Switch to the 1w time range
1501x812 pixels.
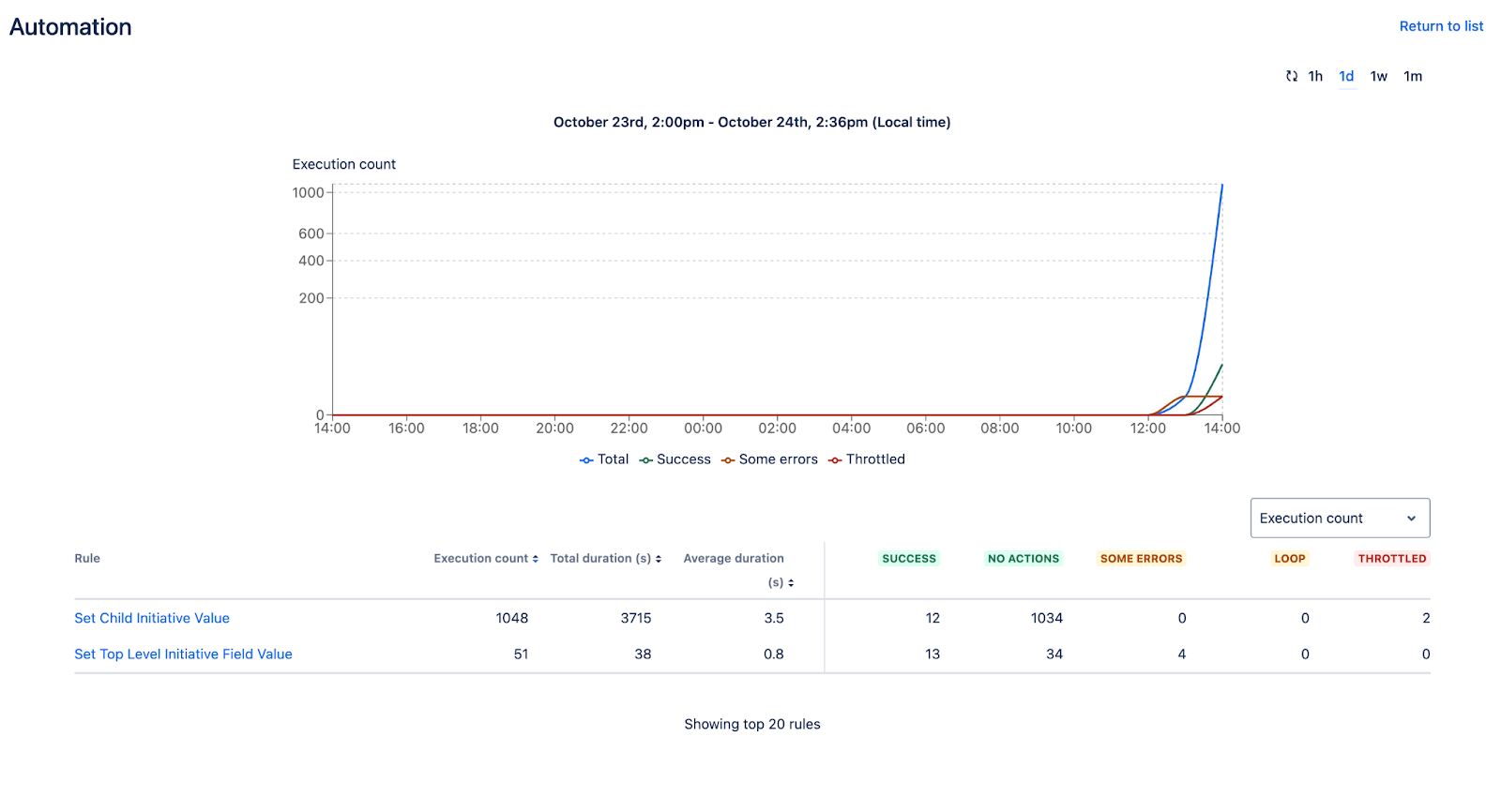pyautogui.click(x=1378, y=77)
